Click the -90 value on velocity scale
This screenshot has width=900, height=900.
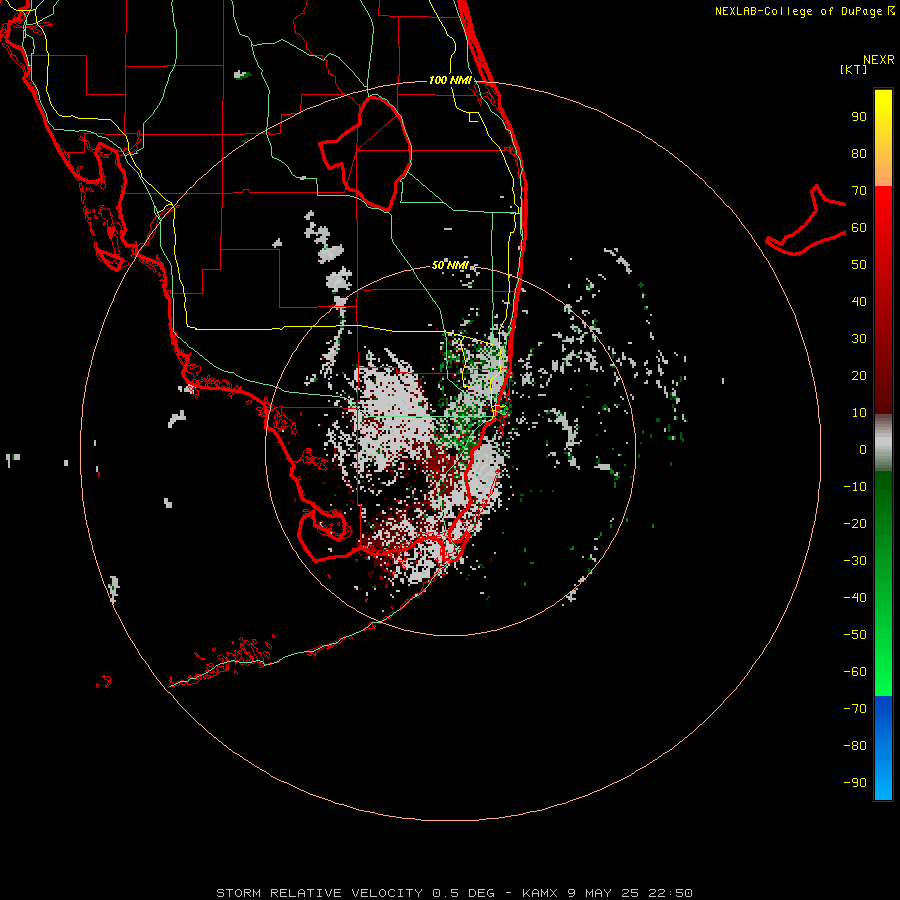pos(855,783)
